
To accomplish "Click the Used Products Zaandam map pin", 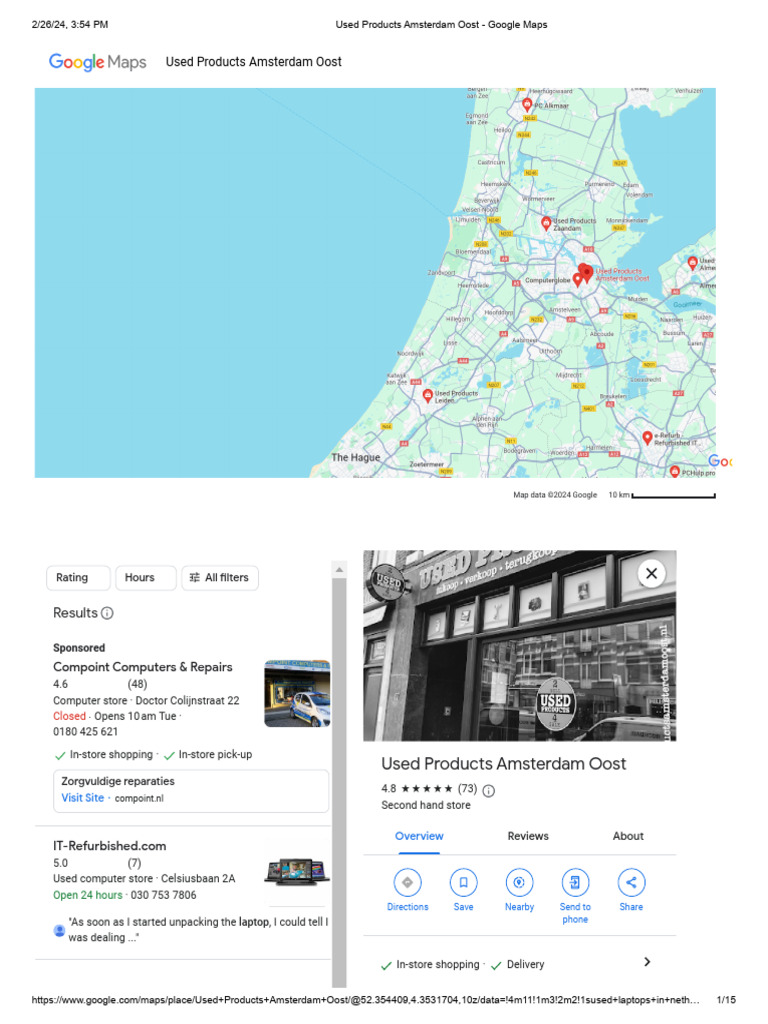I will (547, 224).
